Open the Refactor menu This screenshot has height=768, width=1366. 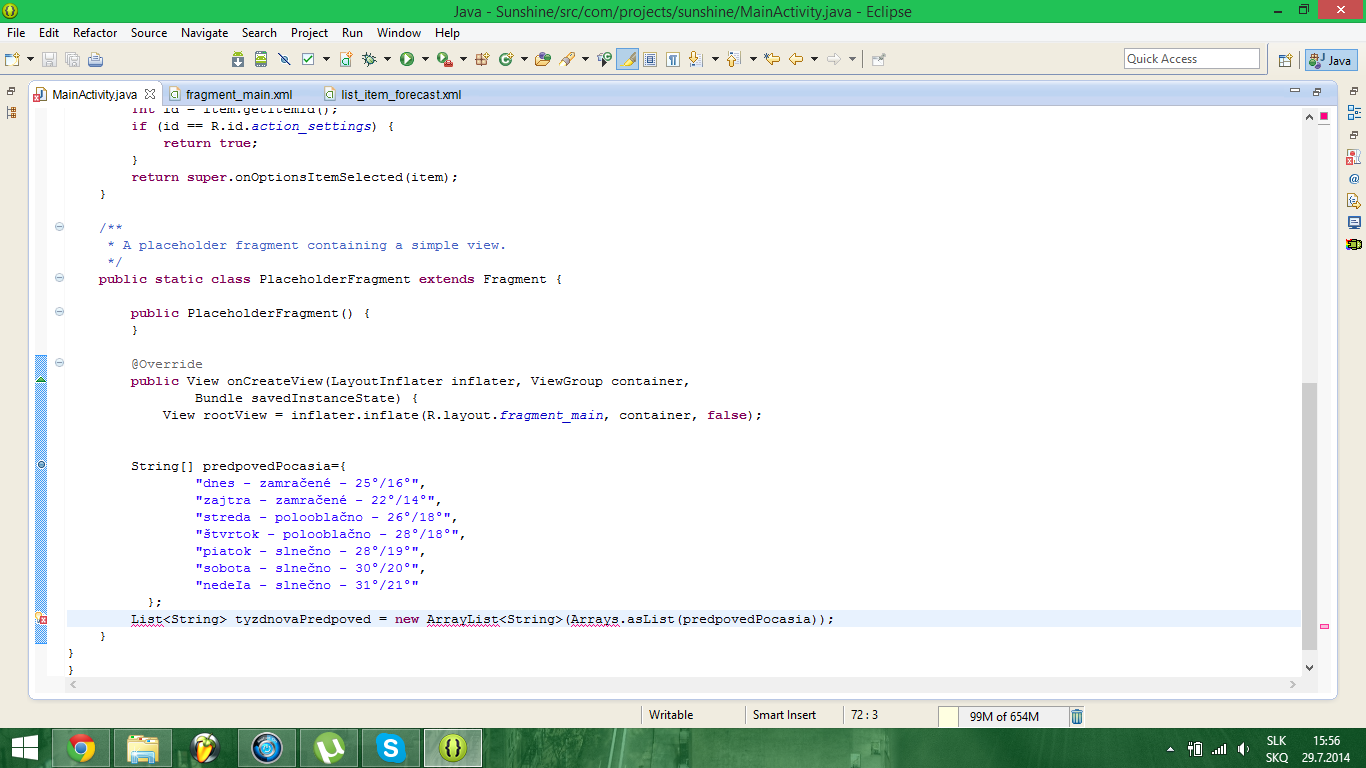[95, 33]
